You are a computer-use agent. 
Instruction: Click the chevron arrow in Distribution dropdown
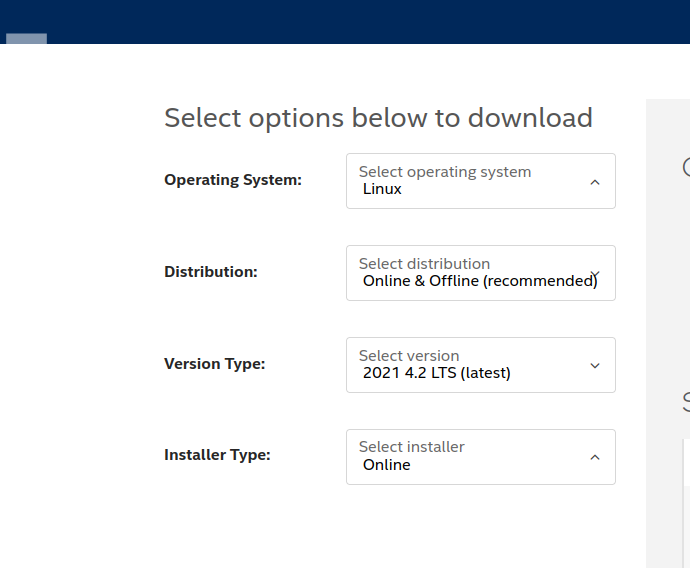click(595, 274)
